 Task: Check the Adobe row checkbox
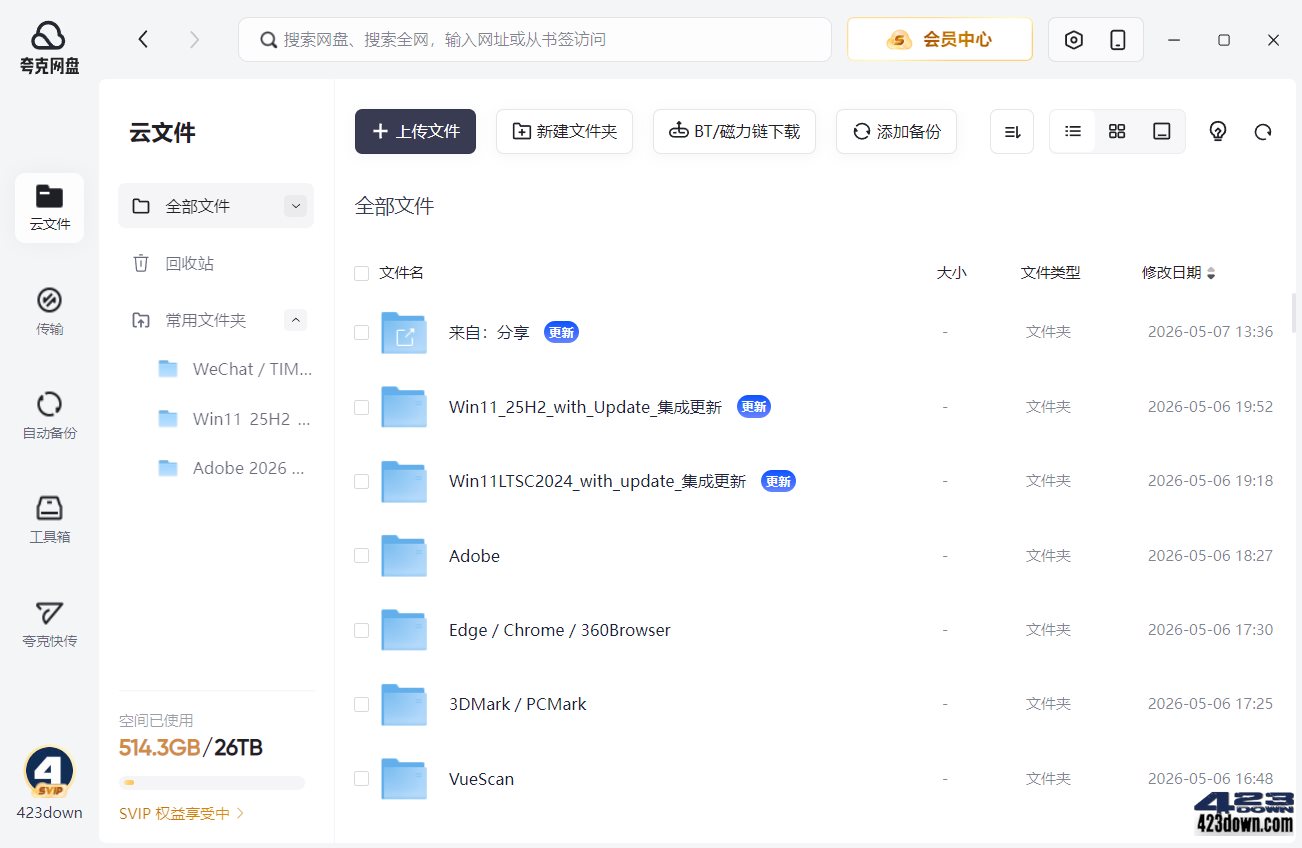[x=361, y=556]
